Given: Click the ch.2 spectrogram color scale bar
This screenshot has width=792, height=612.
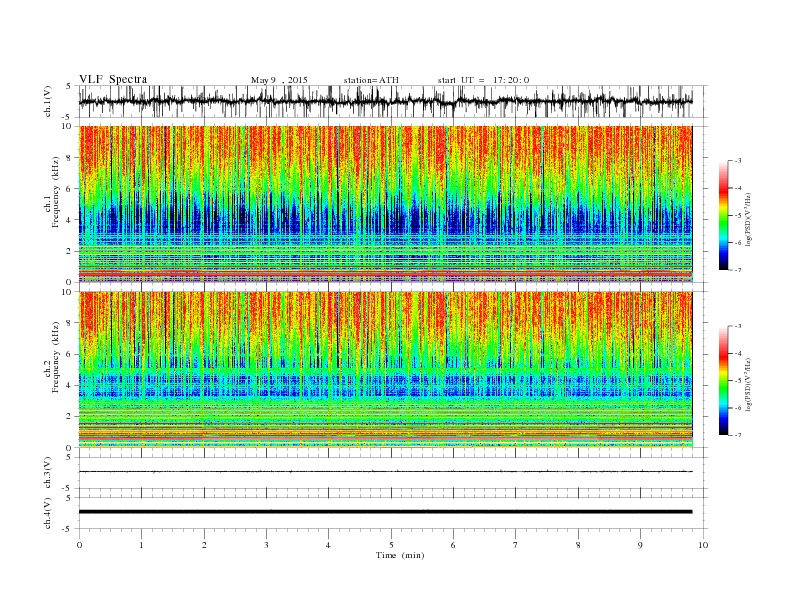Looking at the screenshot, I should coord(723,381).
